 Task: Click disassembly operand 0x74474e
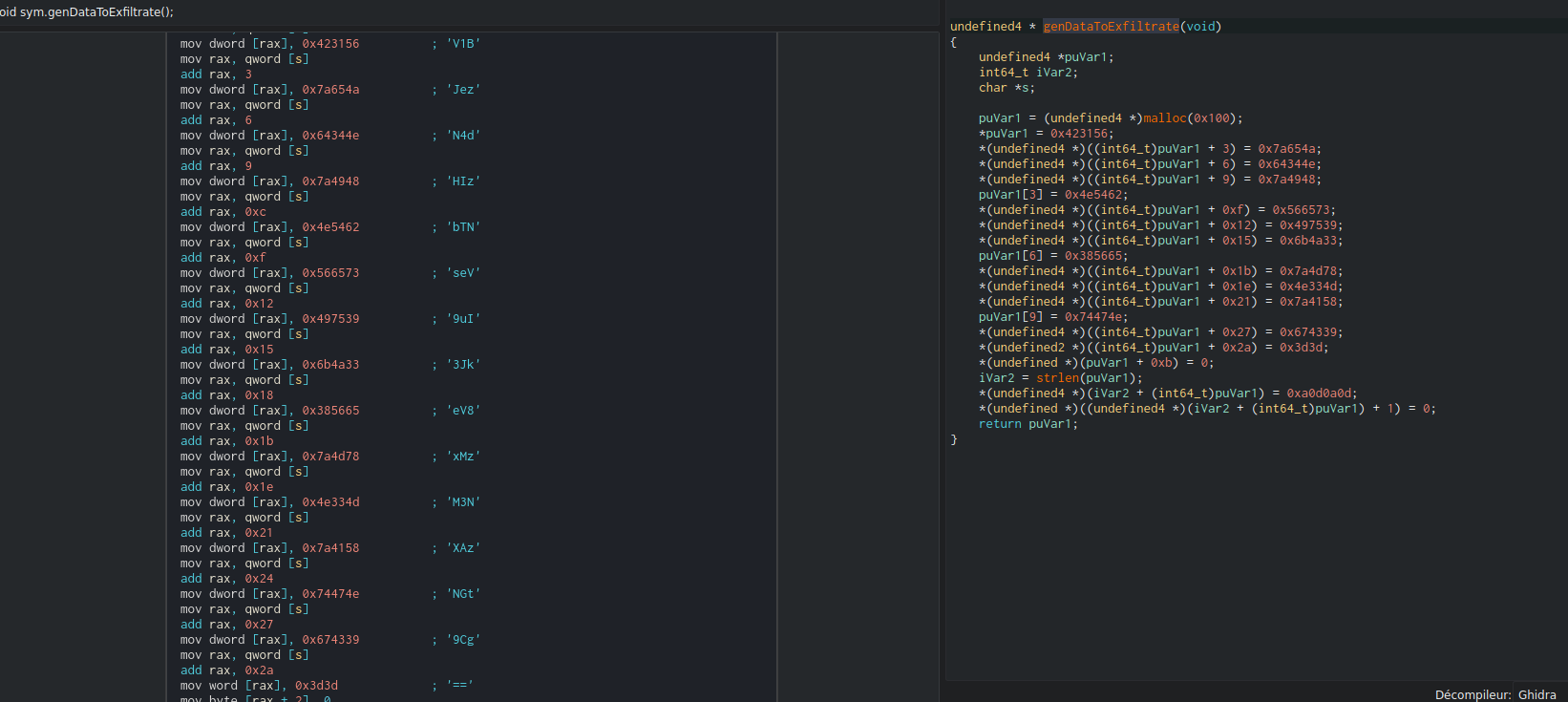330,594
